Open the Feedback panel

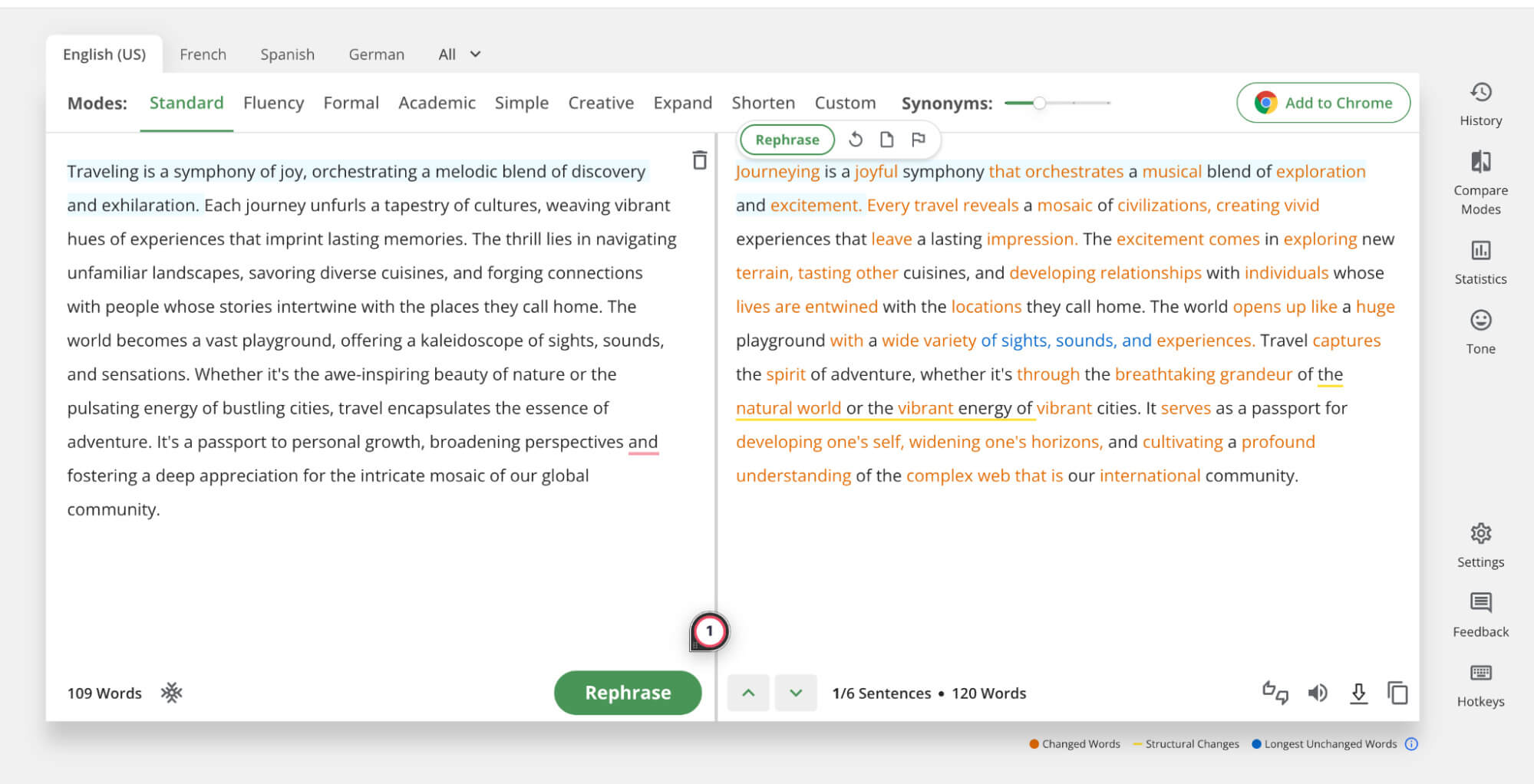1480,615
